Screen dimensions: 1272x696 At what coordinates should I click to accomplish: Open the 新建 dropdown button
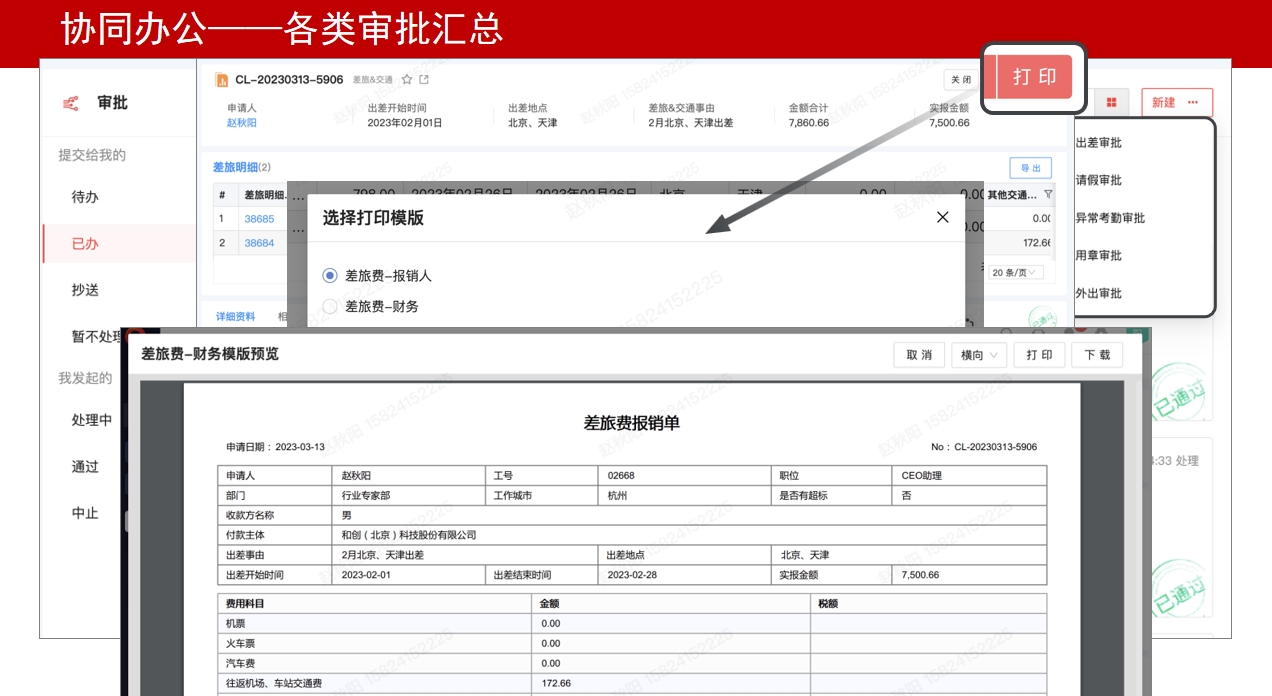pos(1164,102)
